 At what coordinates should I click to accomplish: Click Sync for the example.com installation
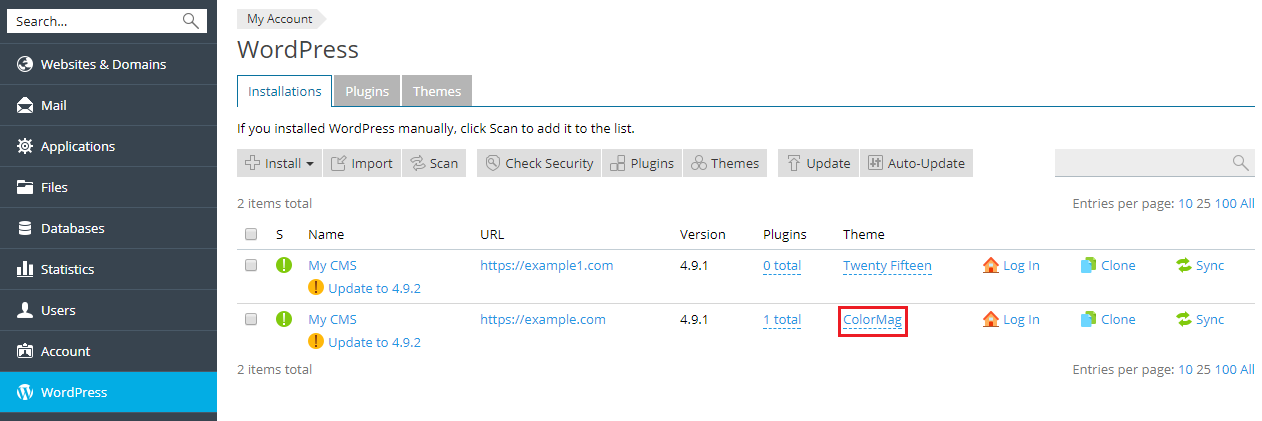point(1200,319)
